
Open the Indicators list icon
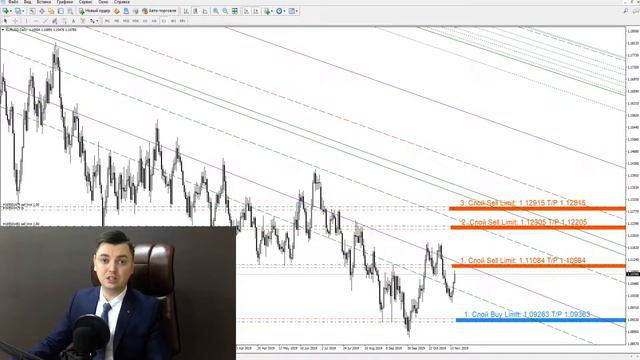[268, 11]
